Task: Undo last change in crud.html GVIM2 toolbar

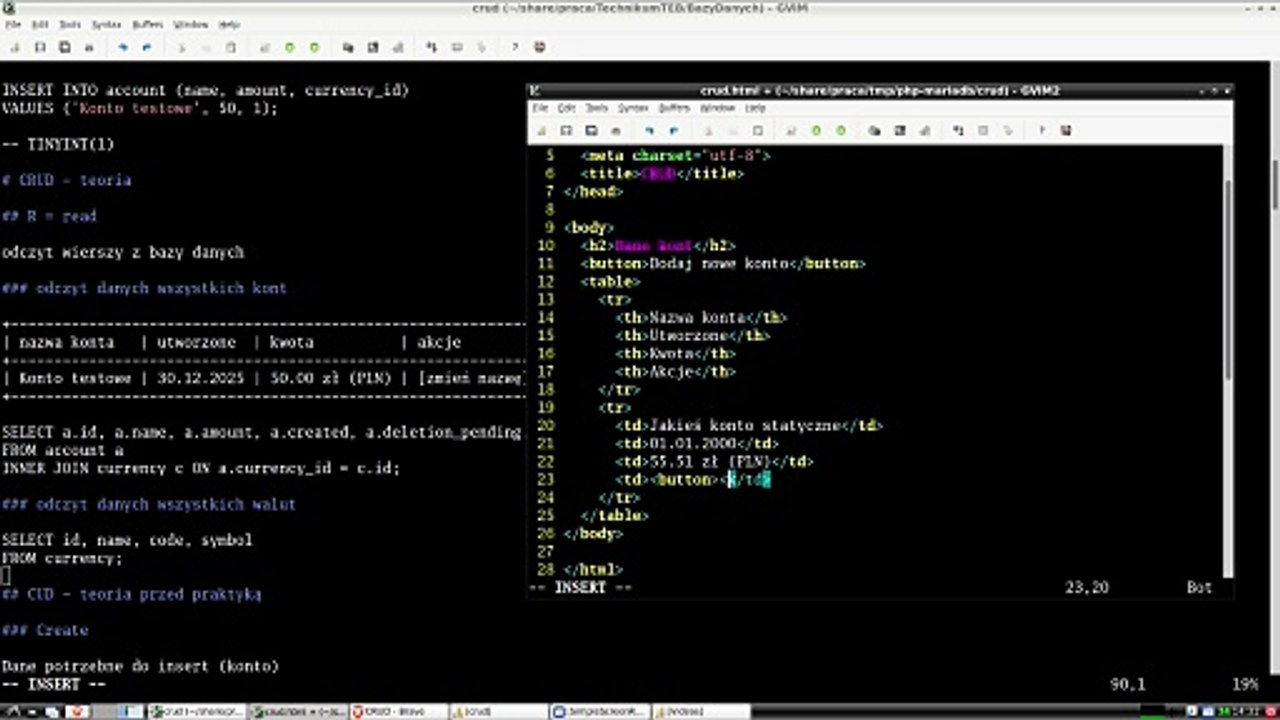Action: 649,131
